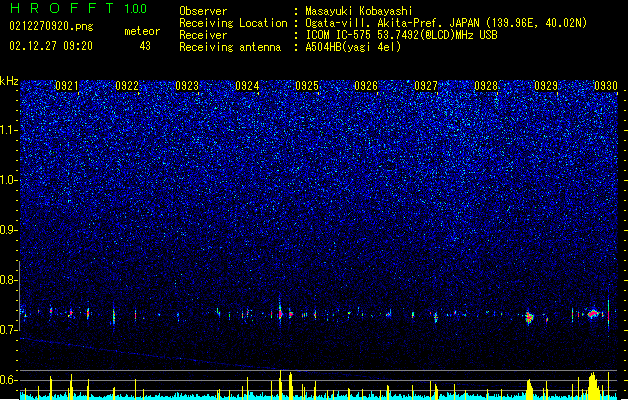This screenshot has width=629, height=400.
Task: Click the Observer label
Action: tap(203, 11)
